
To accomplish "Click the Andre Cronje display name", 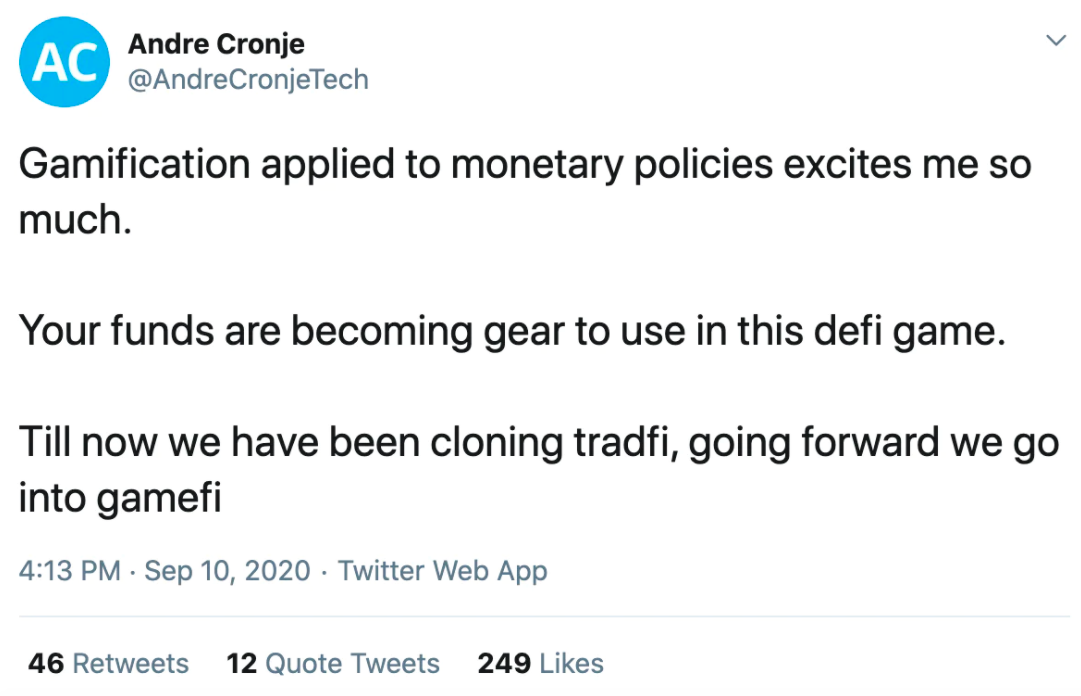I will tap(216, 44).
